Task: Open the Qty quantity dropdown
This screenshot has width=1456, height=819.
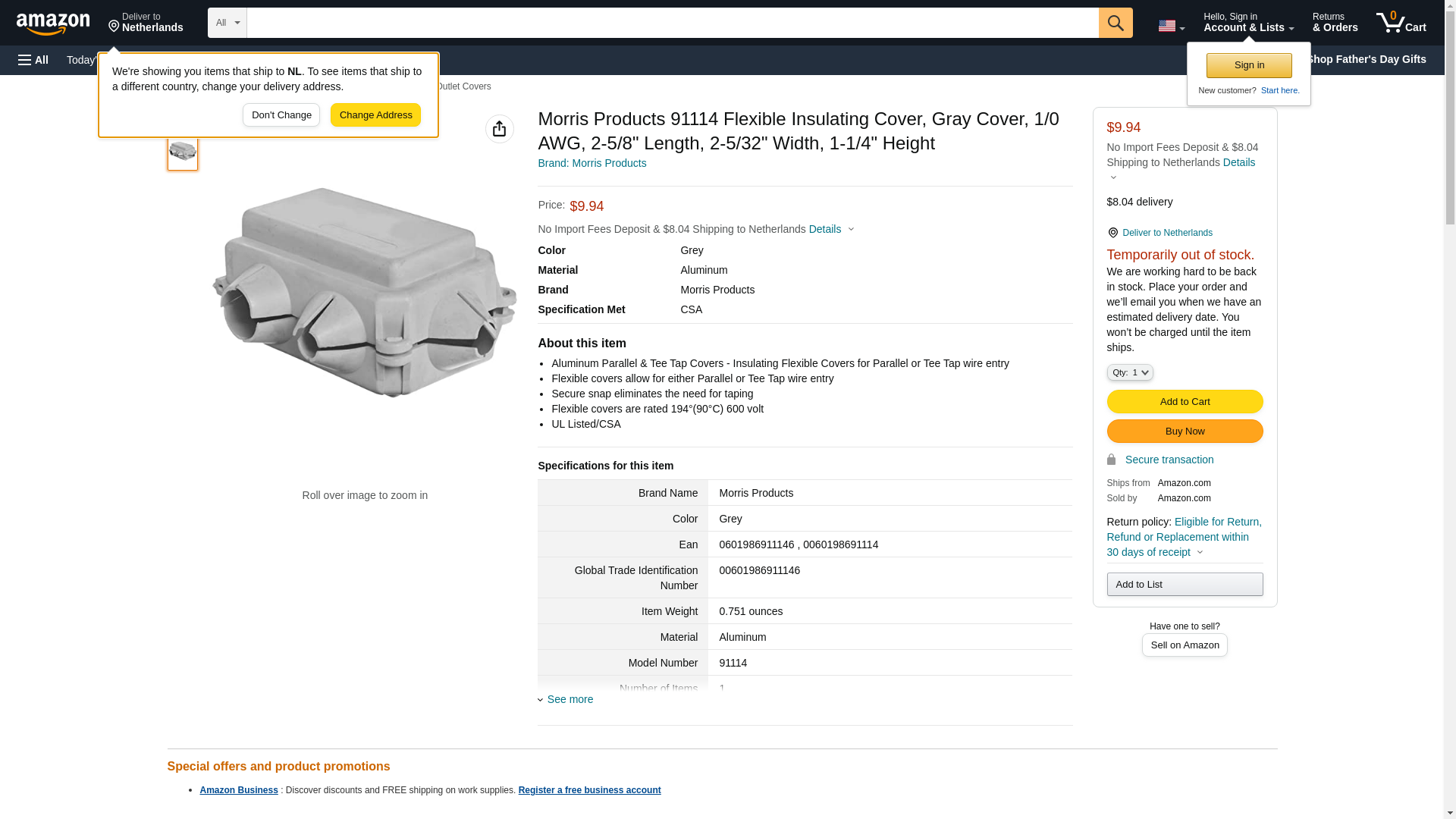Action: (x=1129, y=372)
